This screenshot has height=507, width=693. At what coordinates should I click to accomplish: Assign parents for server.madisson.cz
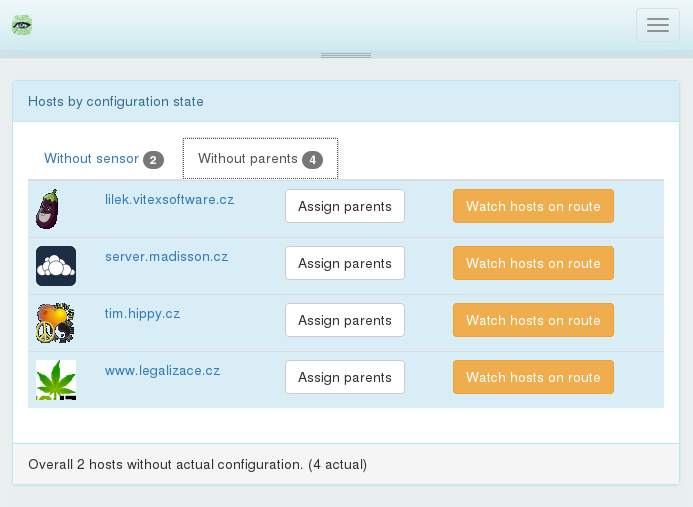point(345,263)
